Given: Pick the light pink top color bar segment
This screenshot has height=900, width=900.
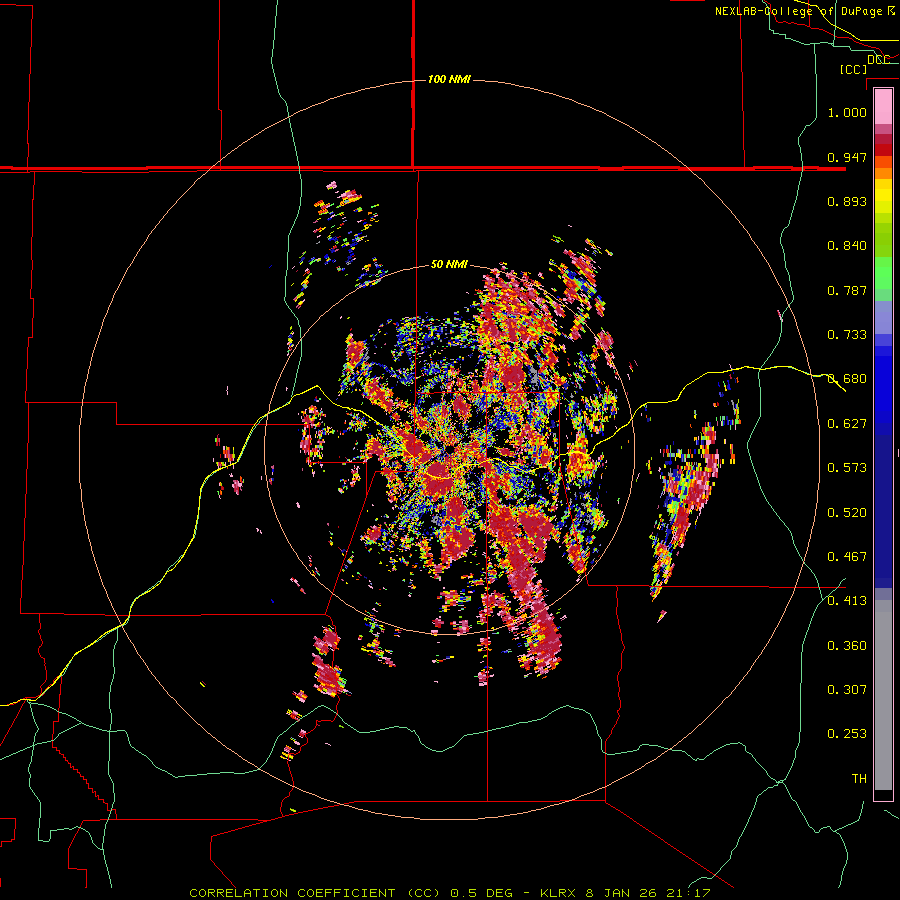Looking at the screenshot, I should click(883, 106).
